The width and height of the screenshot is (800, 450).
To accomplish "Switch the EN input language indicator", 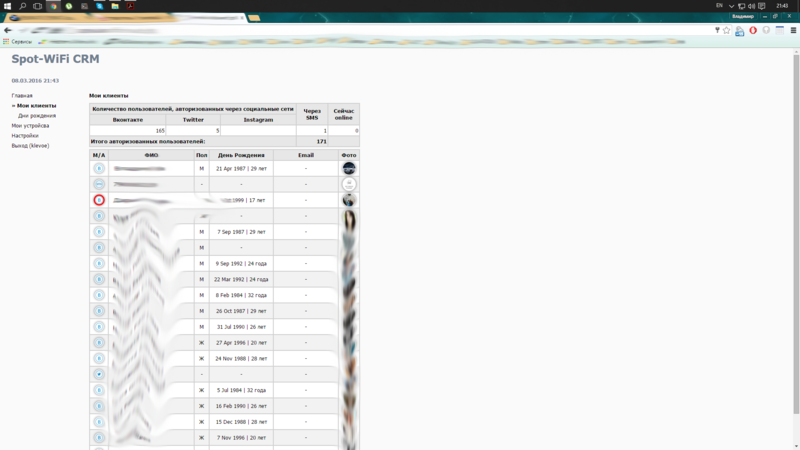I will [719, 6].
